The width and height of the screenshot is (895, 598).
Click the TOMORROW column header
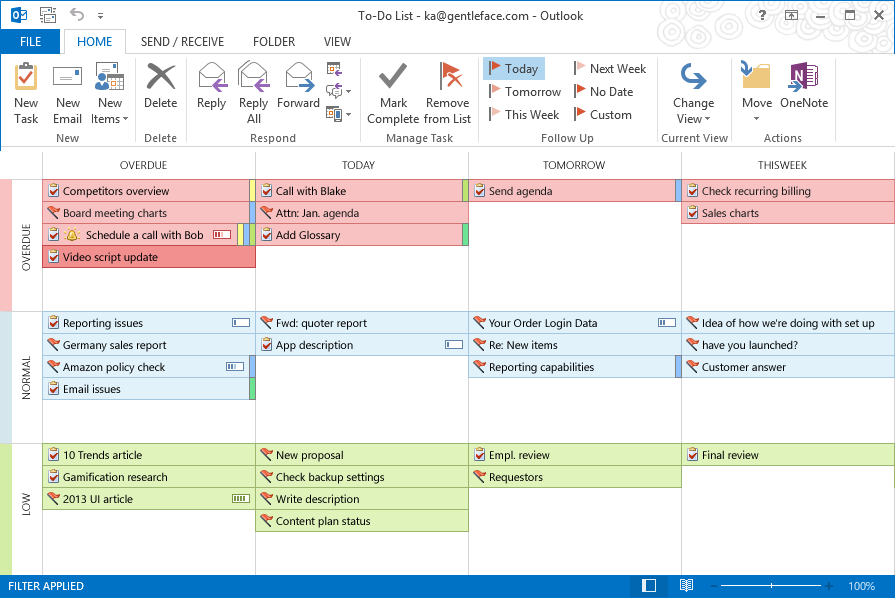pos(574,165)
